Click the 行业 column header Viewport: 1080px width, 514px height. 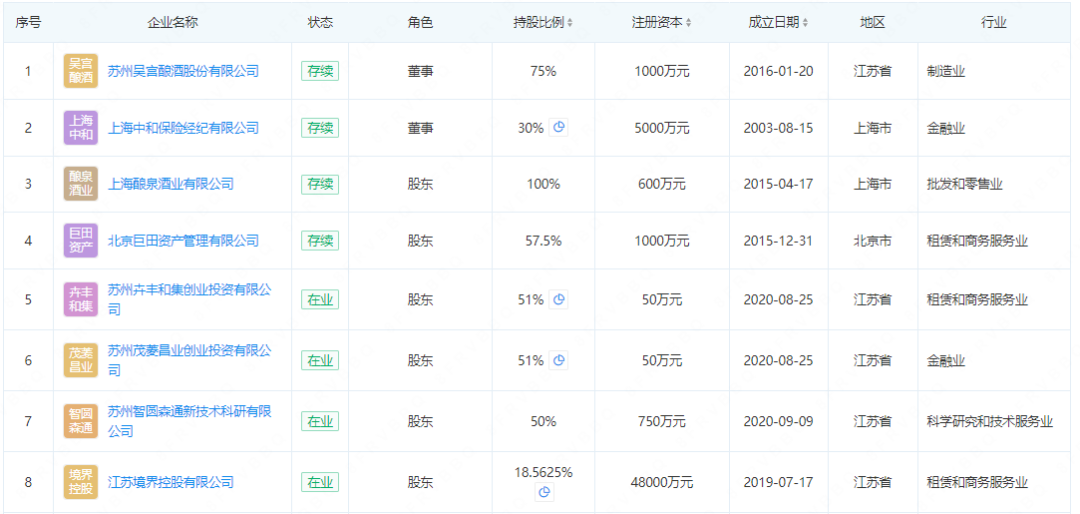(994, 23)
